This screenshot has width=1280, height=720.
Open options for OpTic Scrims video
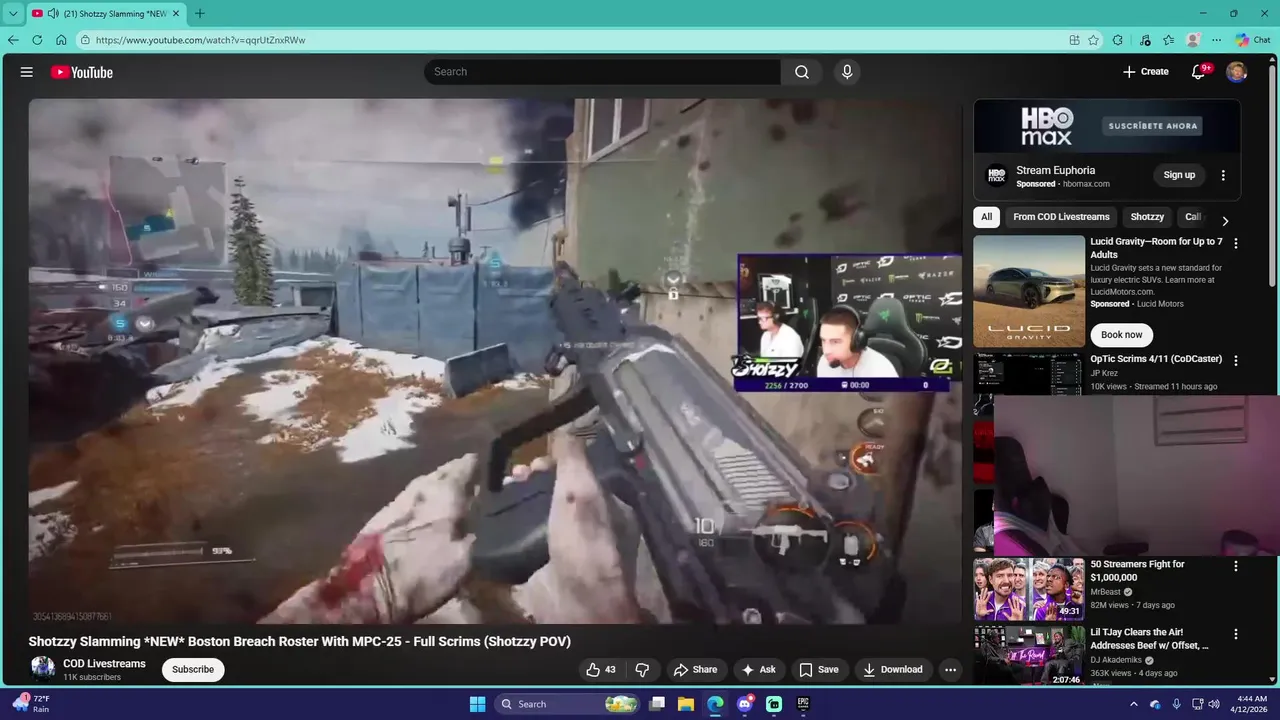1236,360
